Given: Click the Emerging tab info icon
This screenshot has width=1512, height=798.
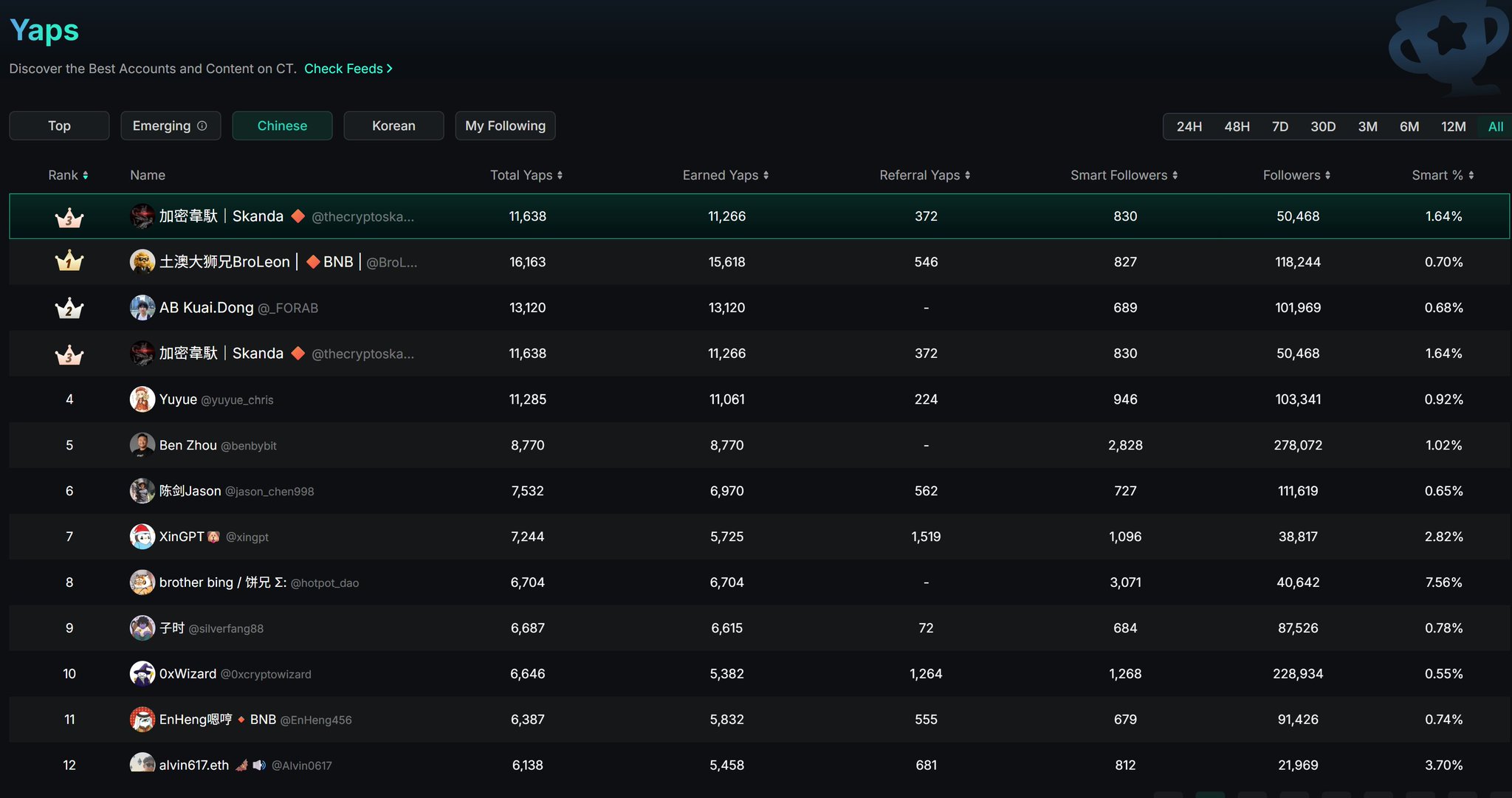Looking at the screenshot, I should (x=202, y=125).
